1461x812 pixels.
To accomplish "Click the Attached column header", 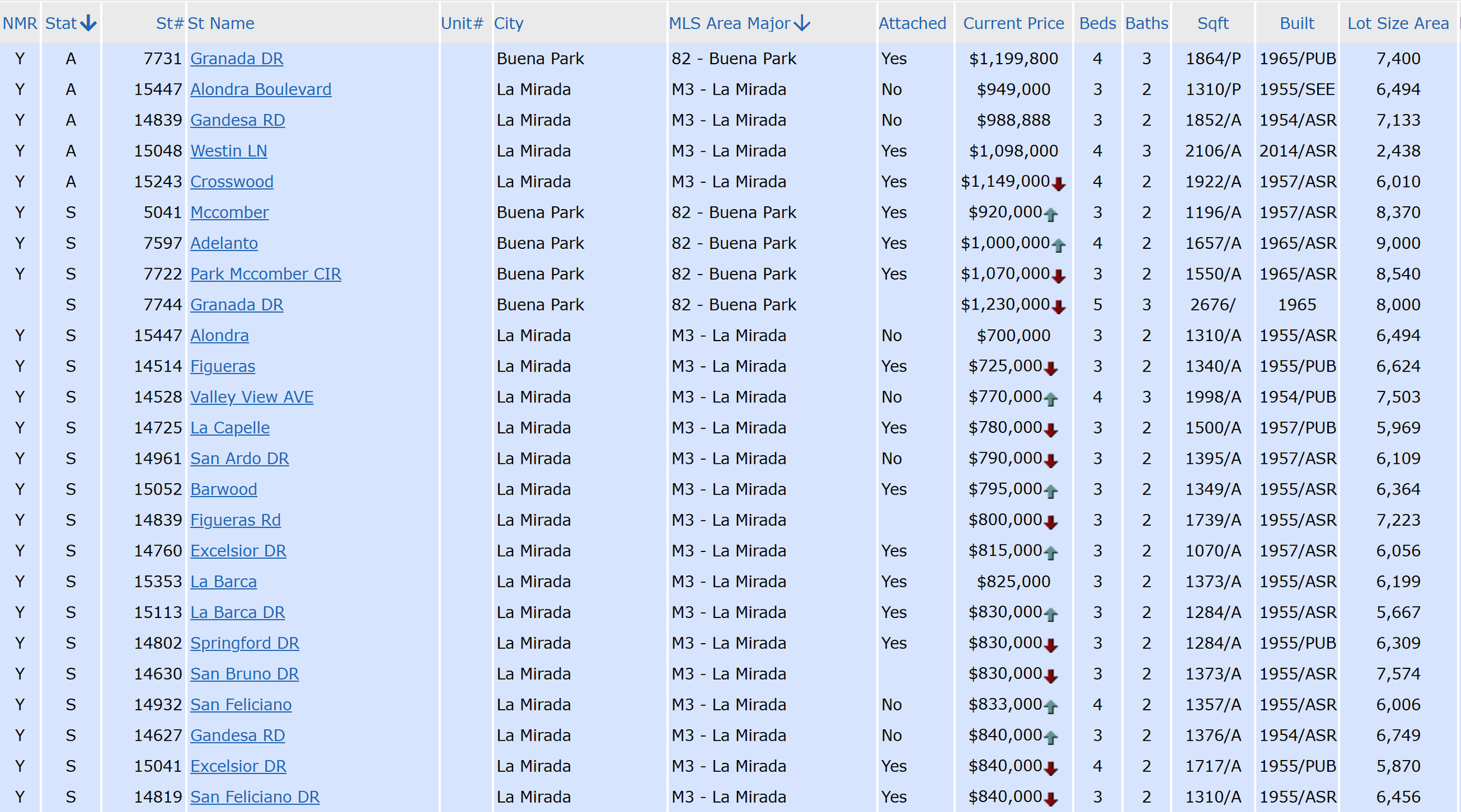I will [912, 23].
